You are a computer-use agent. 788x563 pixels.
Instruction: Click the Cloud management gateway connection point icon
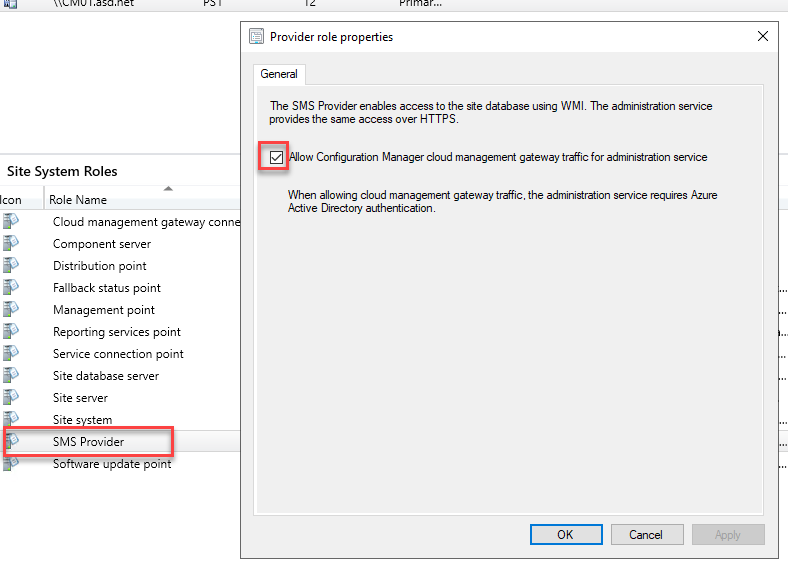pos(10,222)
